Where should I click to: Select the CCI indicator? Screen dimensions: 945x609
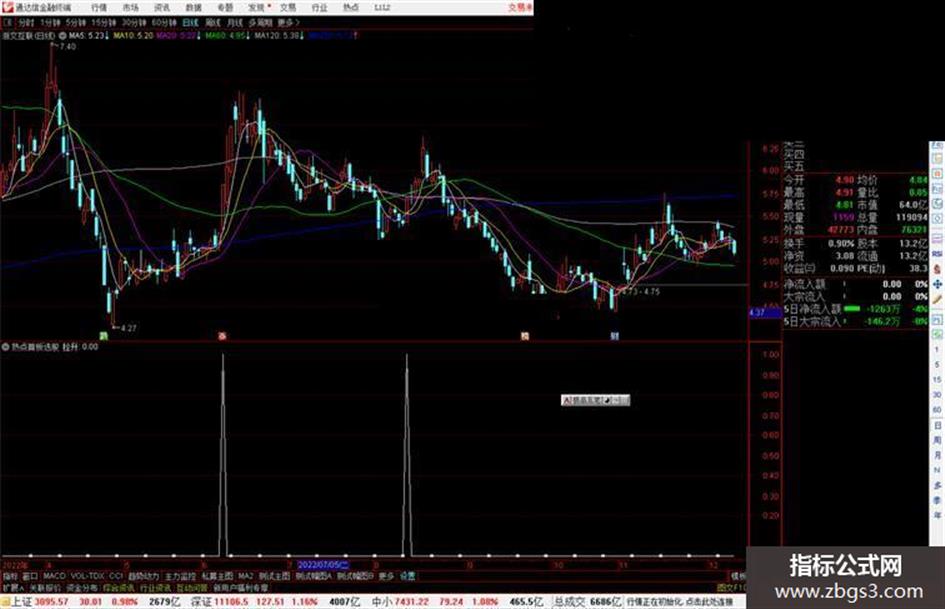click(116, 576)
